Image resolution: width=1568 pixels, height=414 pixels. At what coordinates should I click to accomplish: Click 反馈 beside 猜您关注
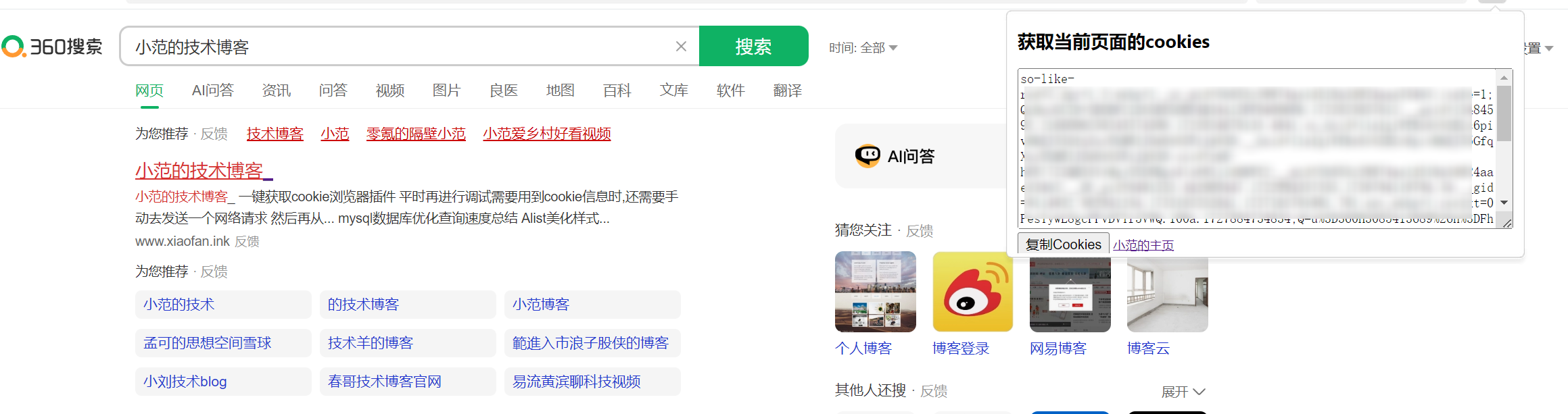point(920,231)
